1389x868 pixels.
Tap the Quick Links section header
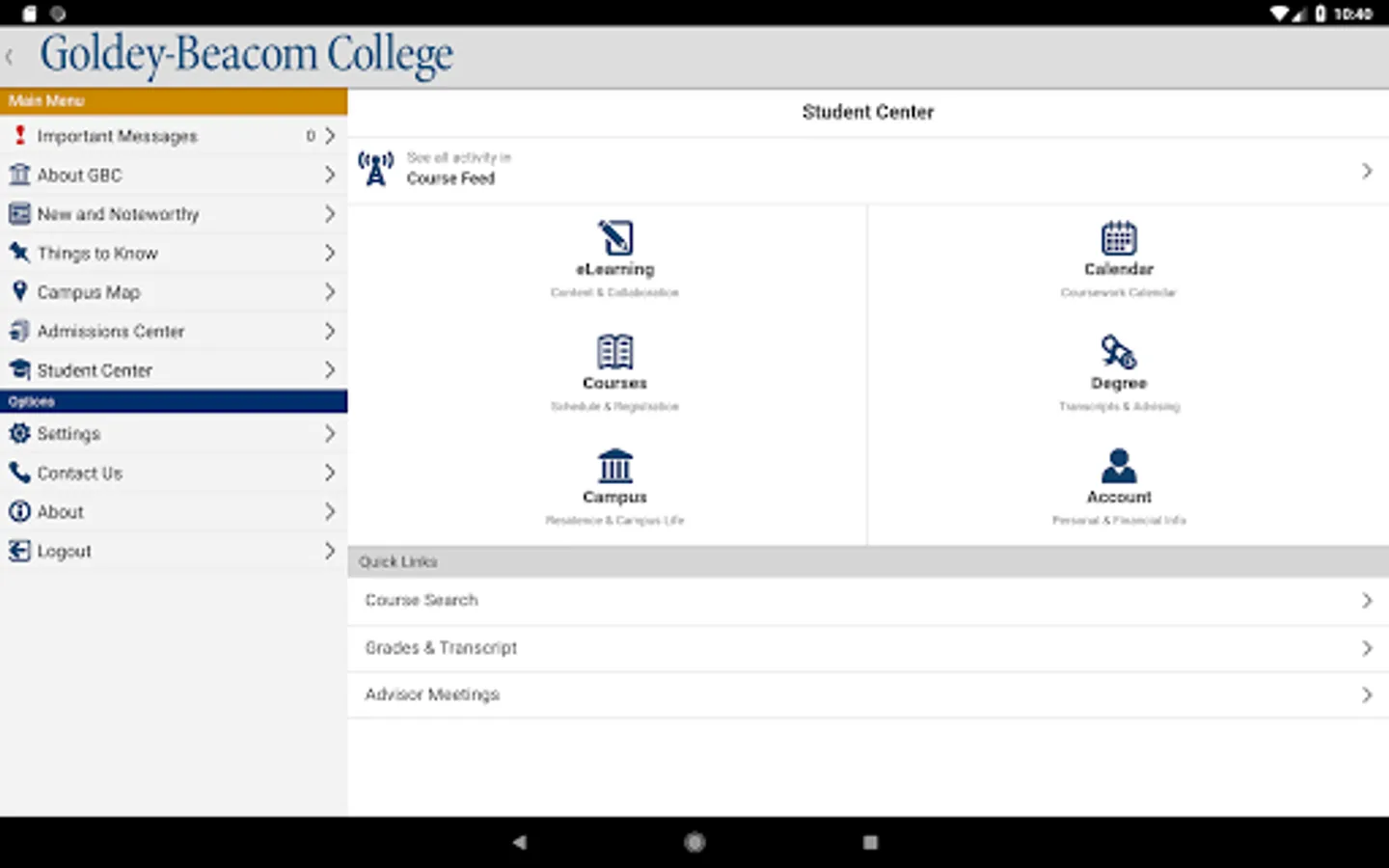[x=868, y=561]
